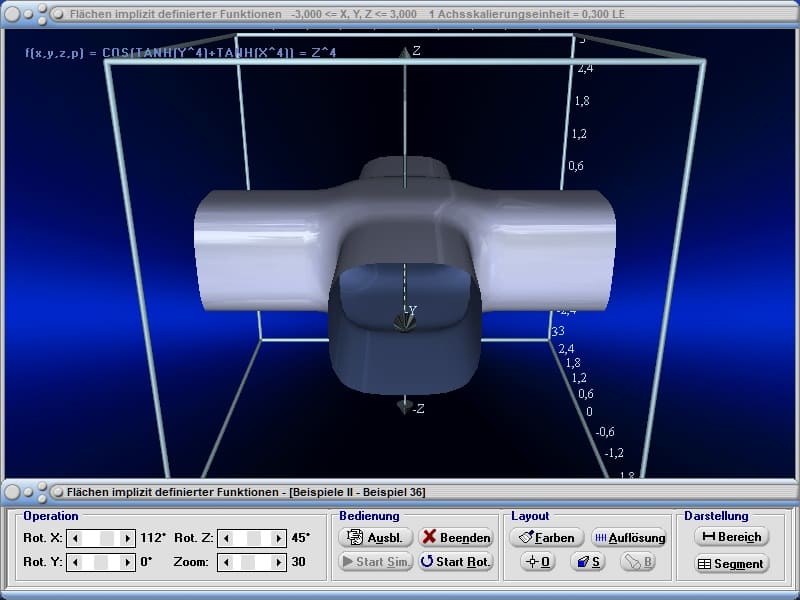Open the Farben color settings
800x600 pixels.
[x=546, y=537]
